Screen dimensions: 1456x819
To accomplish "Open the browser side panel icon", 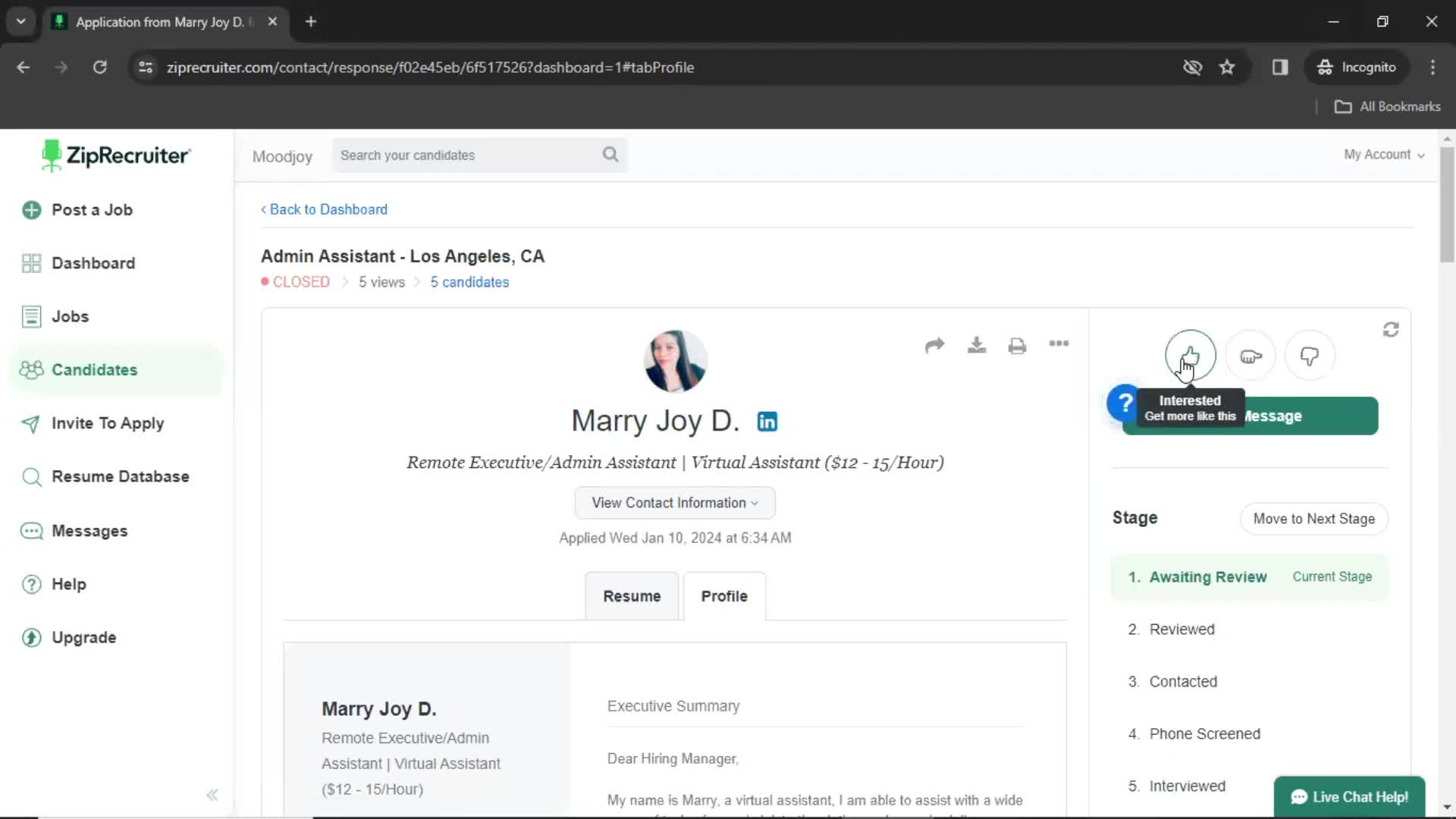I will [1280, 67].
